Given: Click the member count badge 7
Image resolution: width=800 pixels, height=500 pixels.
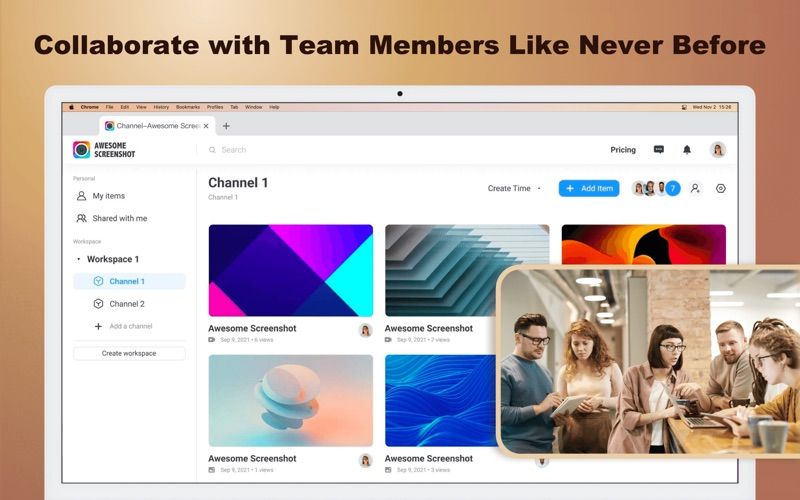Looking at the screenshot, I should click(672, 188).
